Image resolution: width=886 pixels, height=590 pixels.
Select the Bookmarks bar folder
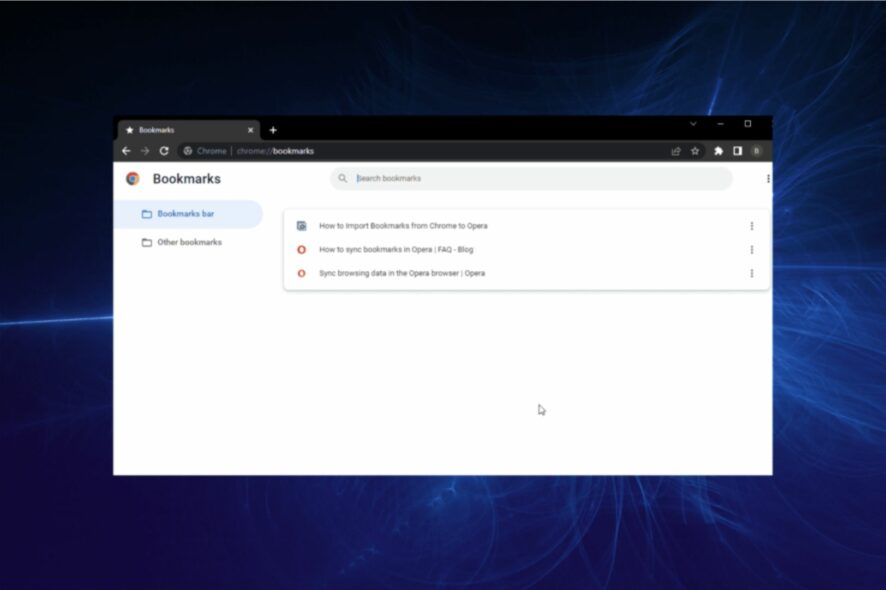[188, 214]
